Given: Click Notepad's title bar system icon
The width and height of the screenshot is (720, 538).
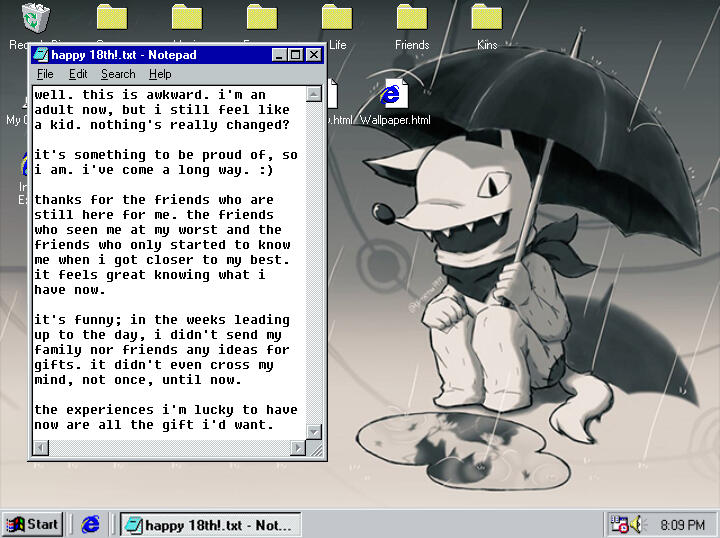Looking at the screenshot, I should tap(41, 55).
